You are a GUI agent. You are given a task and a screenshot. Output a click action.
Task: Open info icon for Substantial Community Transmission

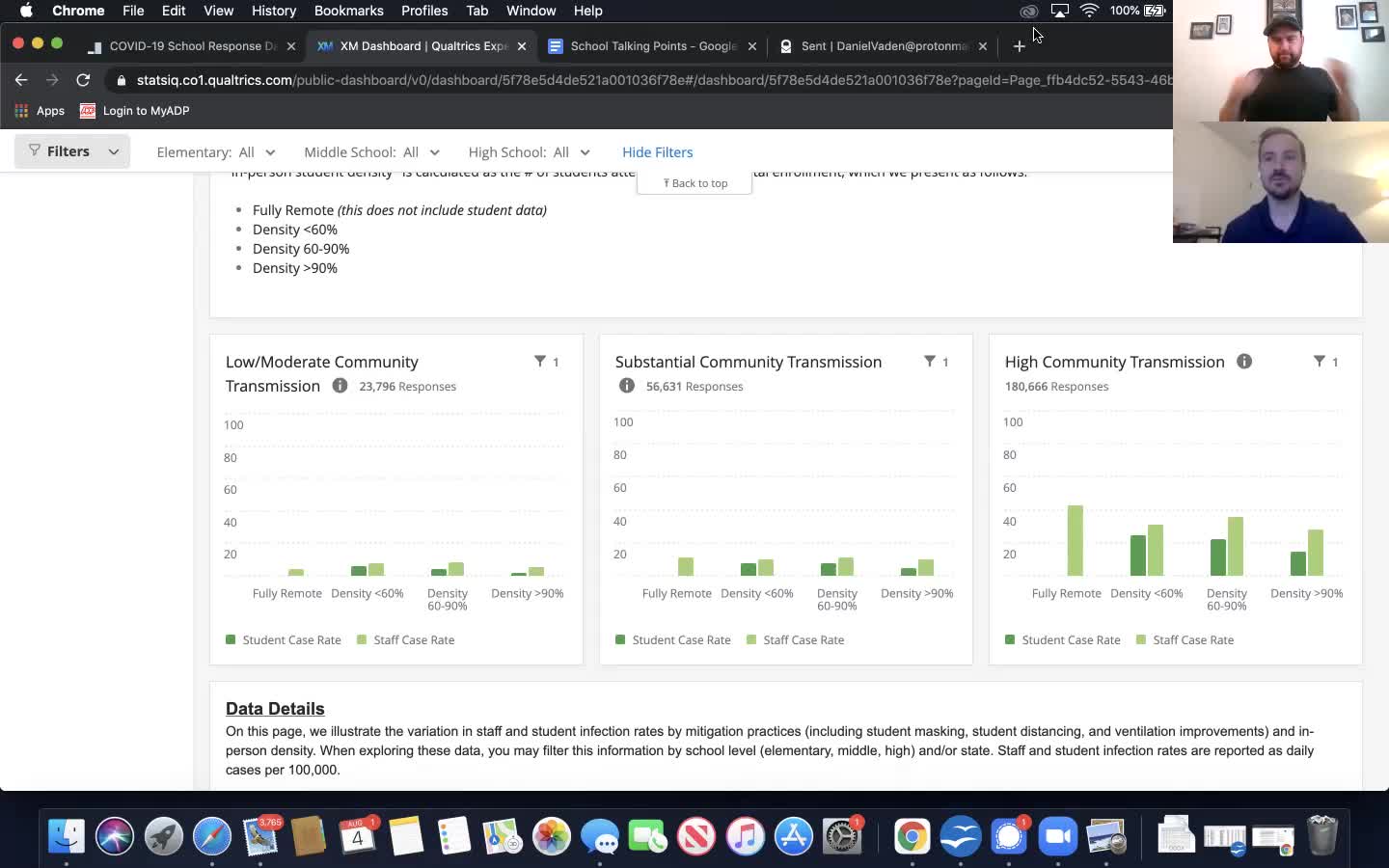click(x=627, y=386)
